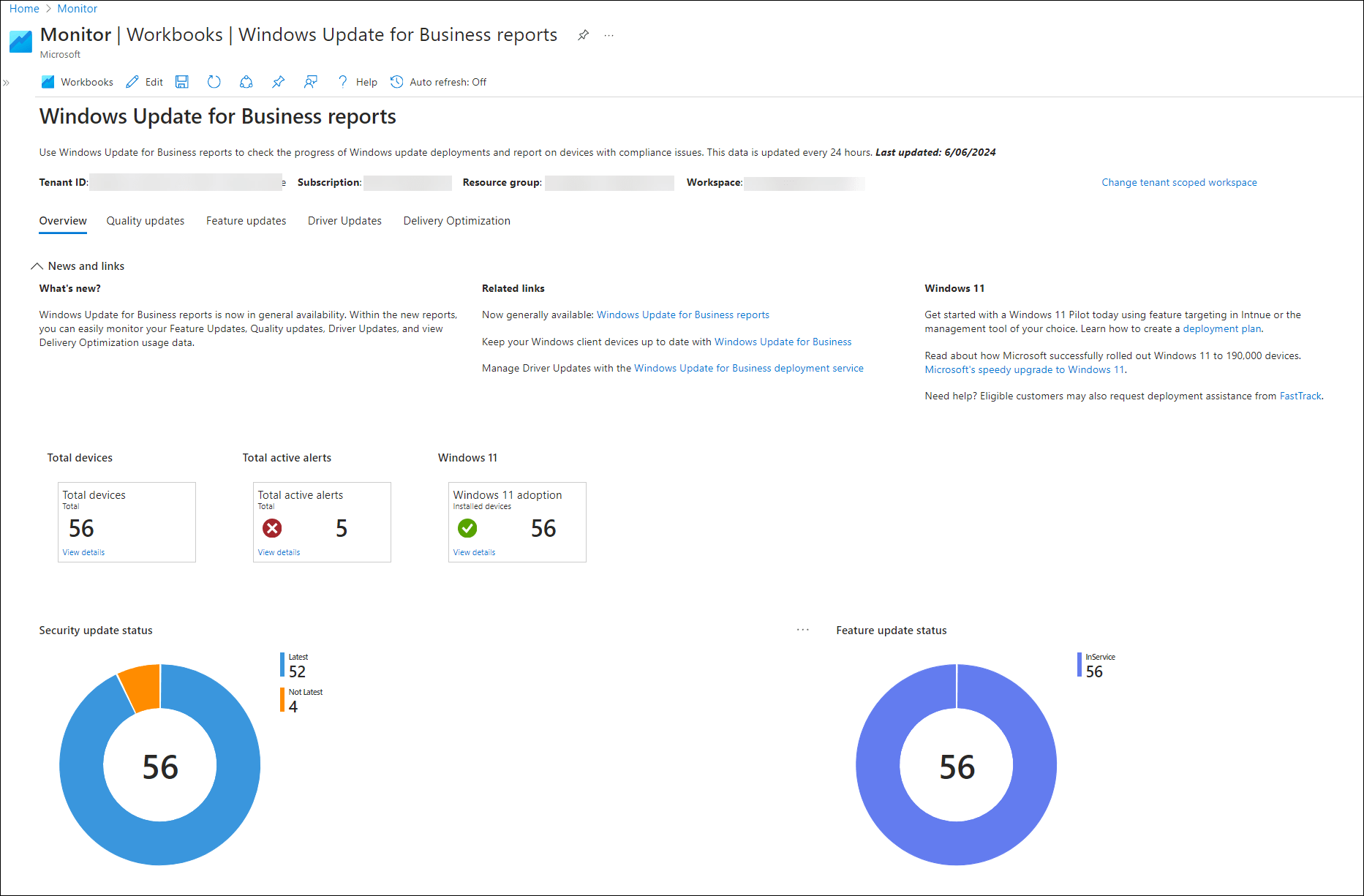Viewport: 1364px width, 896px height.
Task: Open the Windows Update for Business deployment service link
Action: point(749,368)
